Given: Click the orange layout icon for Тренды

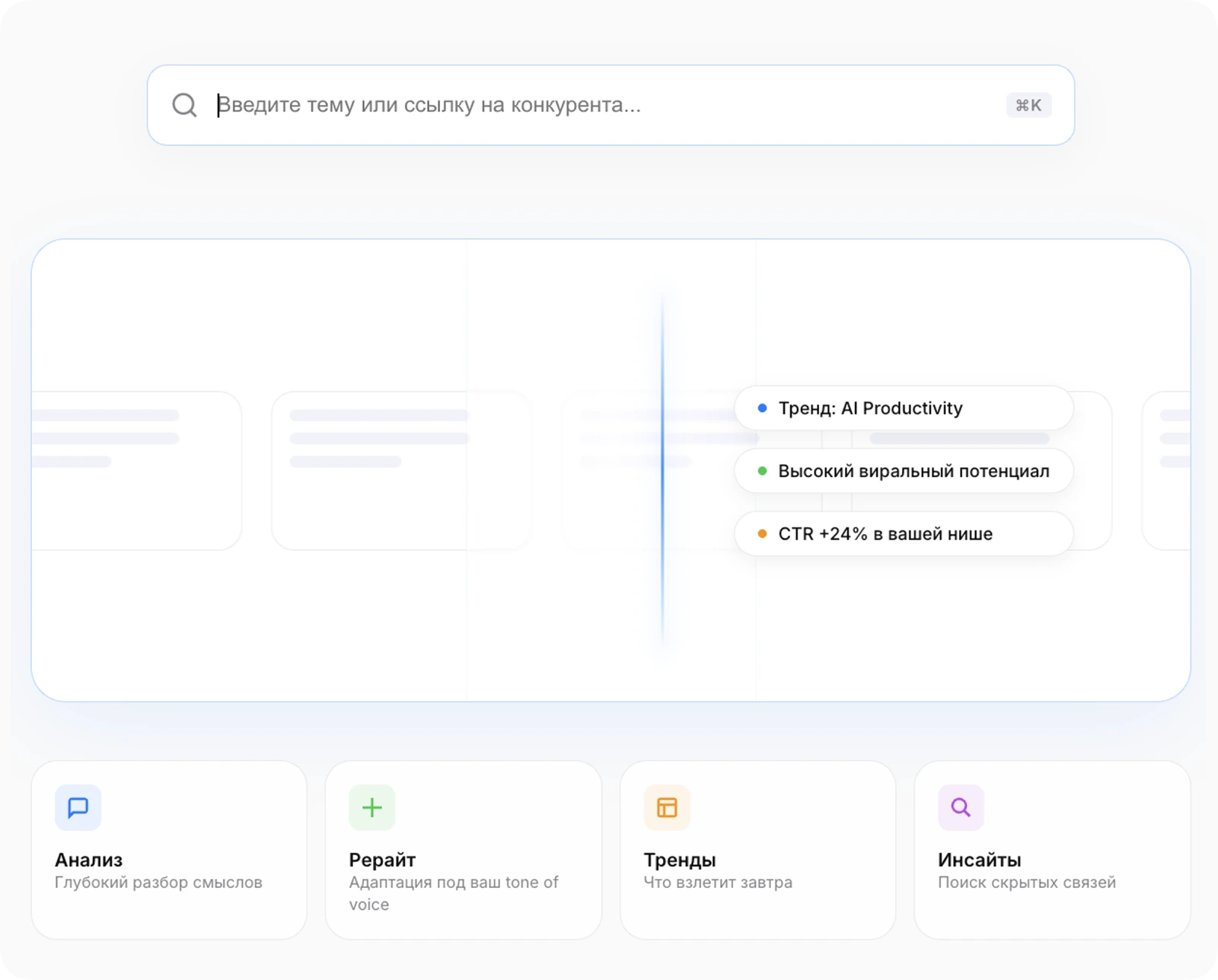Looking at the screenshot, I should click(x=667, y=807).
